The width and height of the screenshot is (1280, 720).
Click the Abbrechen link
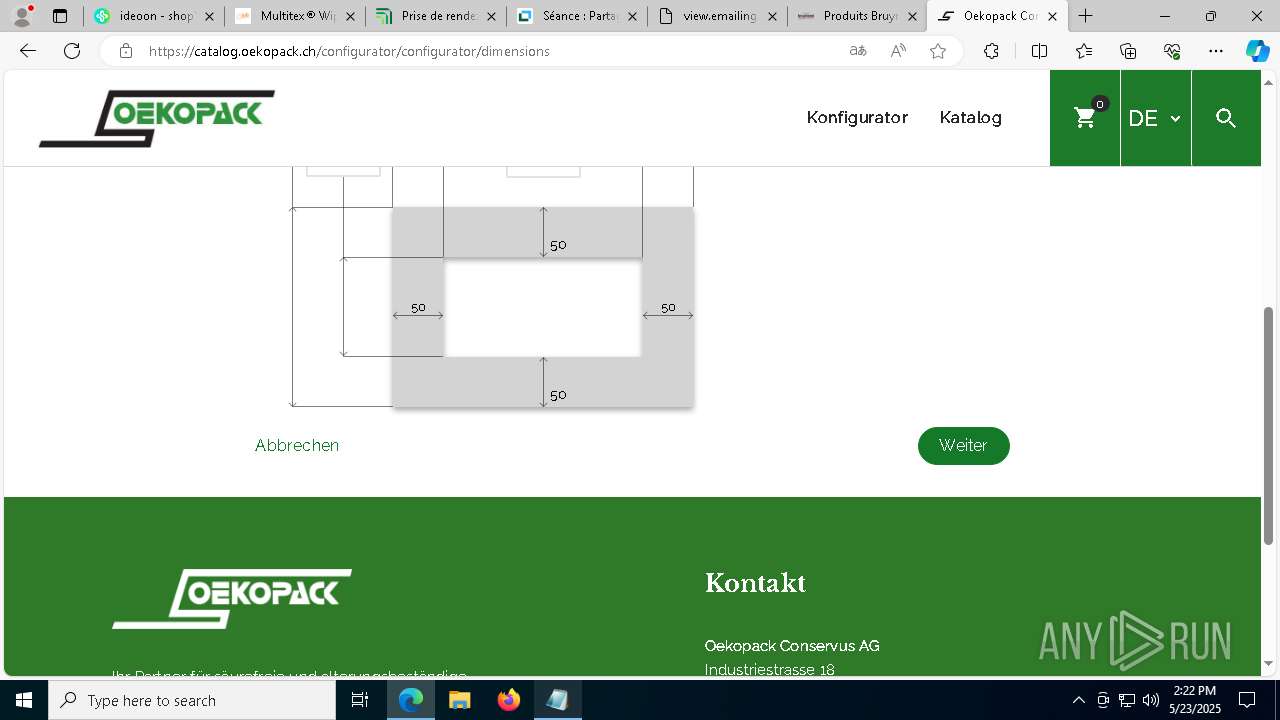pyautogui.click(x=297, y=445)
